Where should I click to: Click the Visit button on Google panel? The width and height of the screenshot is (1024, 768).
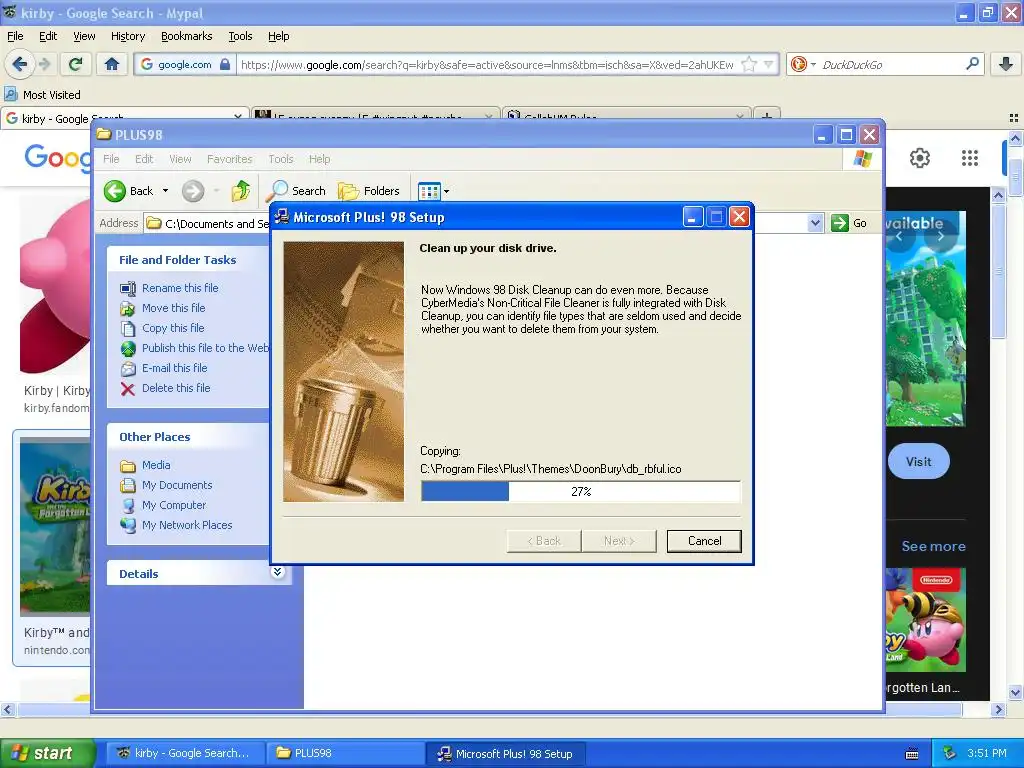pyautogui.click(x=918, y=461)
